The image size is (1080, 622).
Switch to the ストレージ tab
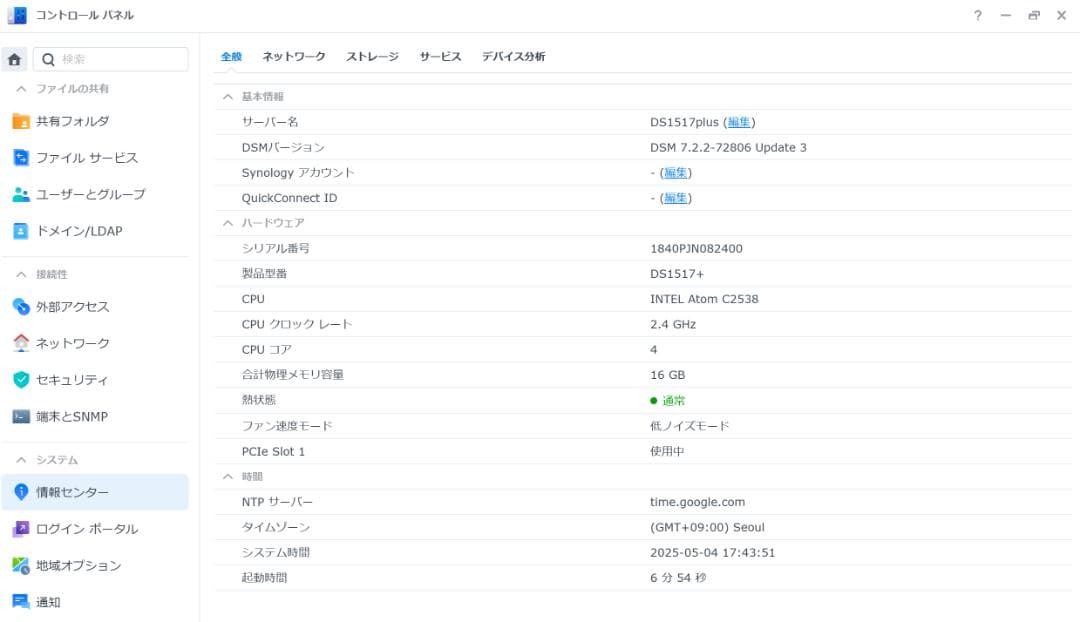pos(372,57)
